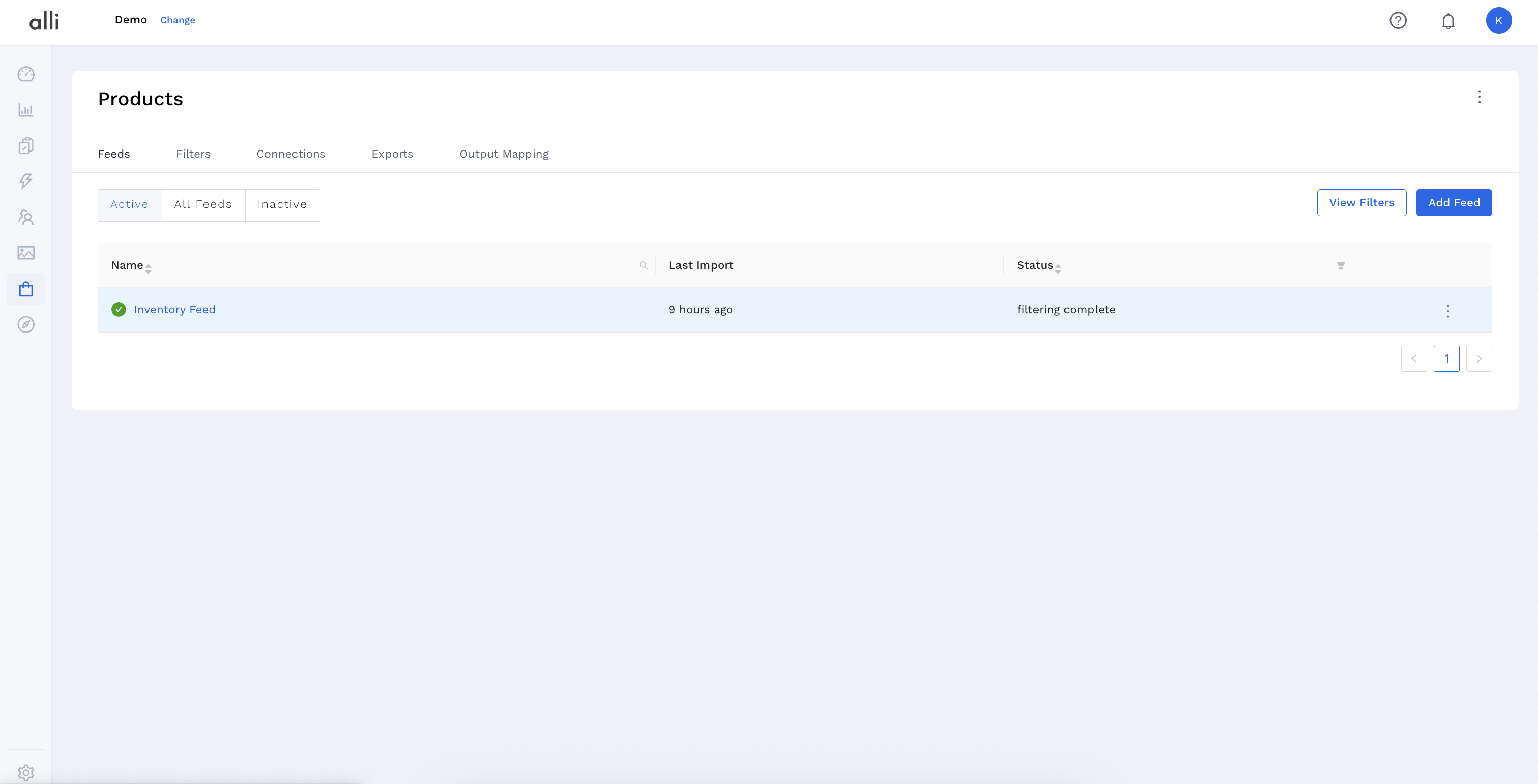Open the Inventory Feed link
The width and height of the screenshot is (1538, 784).
coord(174,310)
